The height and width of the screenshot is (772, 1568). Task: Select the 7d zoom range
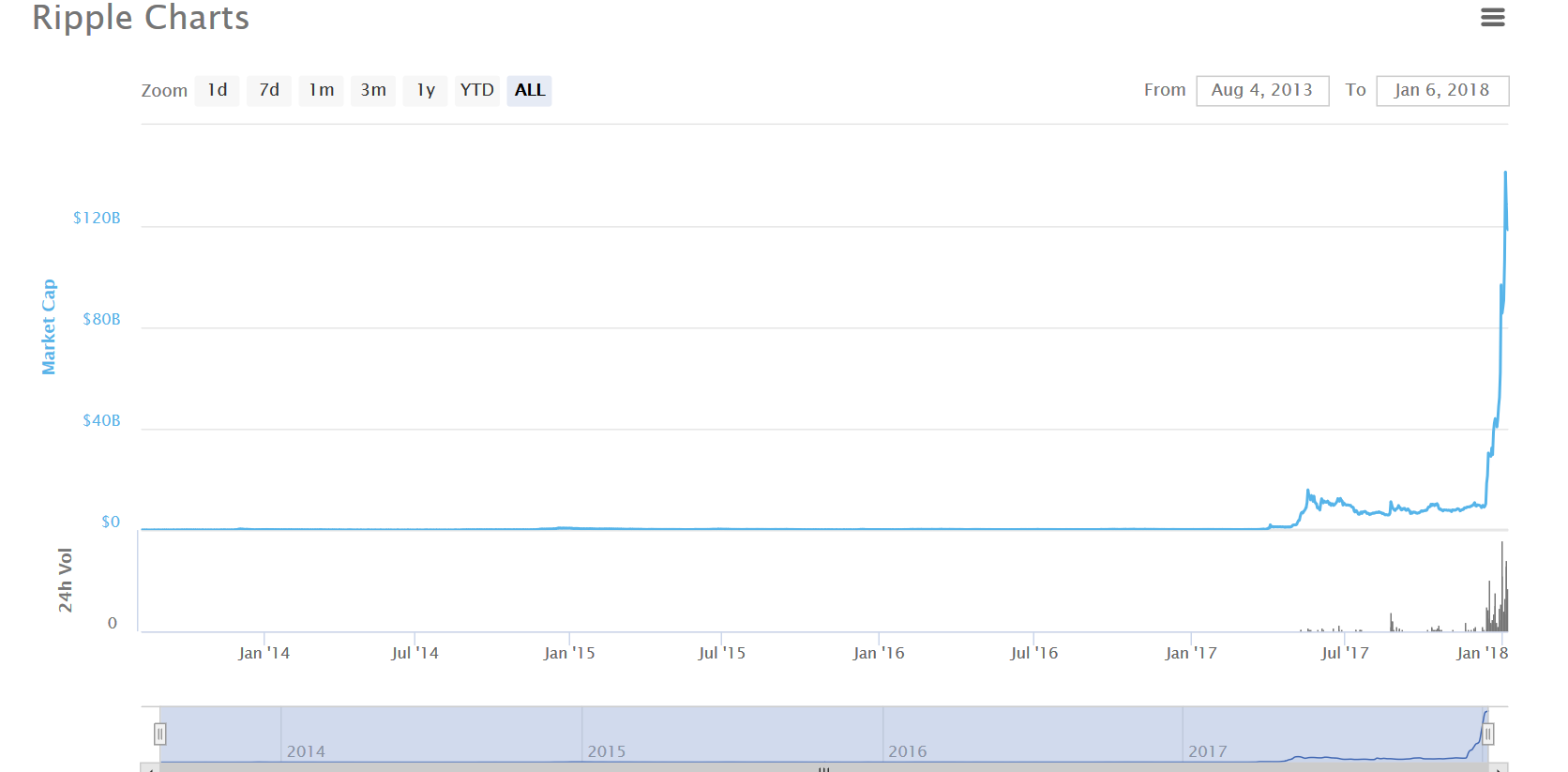click(x=269, y=90)
